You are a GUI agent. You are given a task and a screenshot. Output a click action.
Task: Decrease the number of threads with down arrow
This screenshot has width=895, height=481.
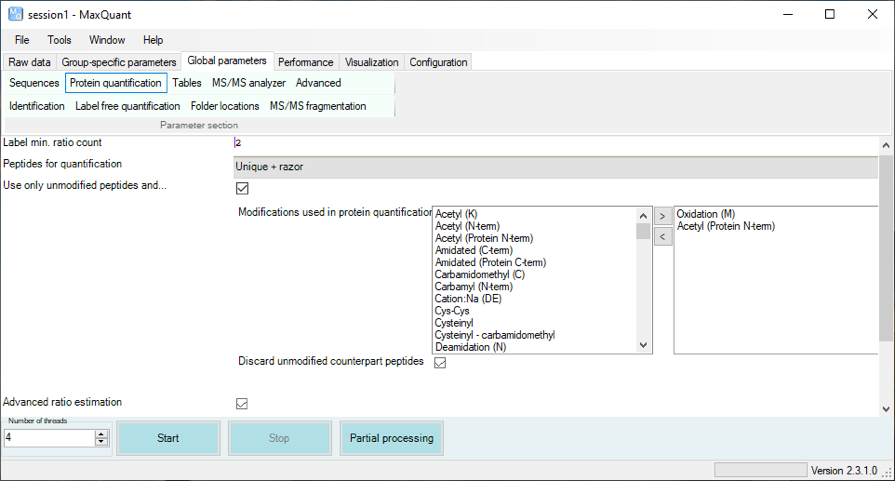coord(101,442)
